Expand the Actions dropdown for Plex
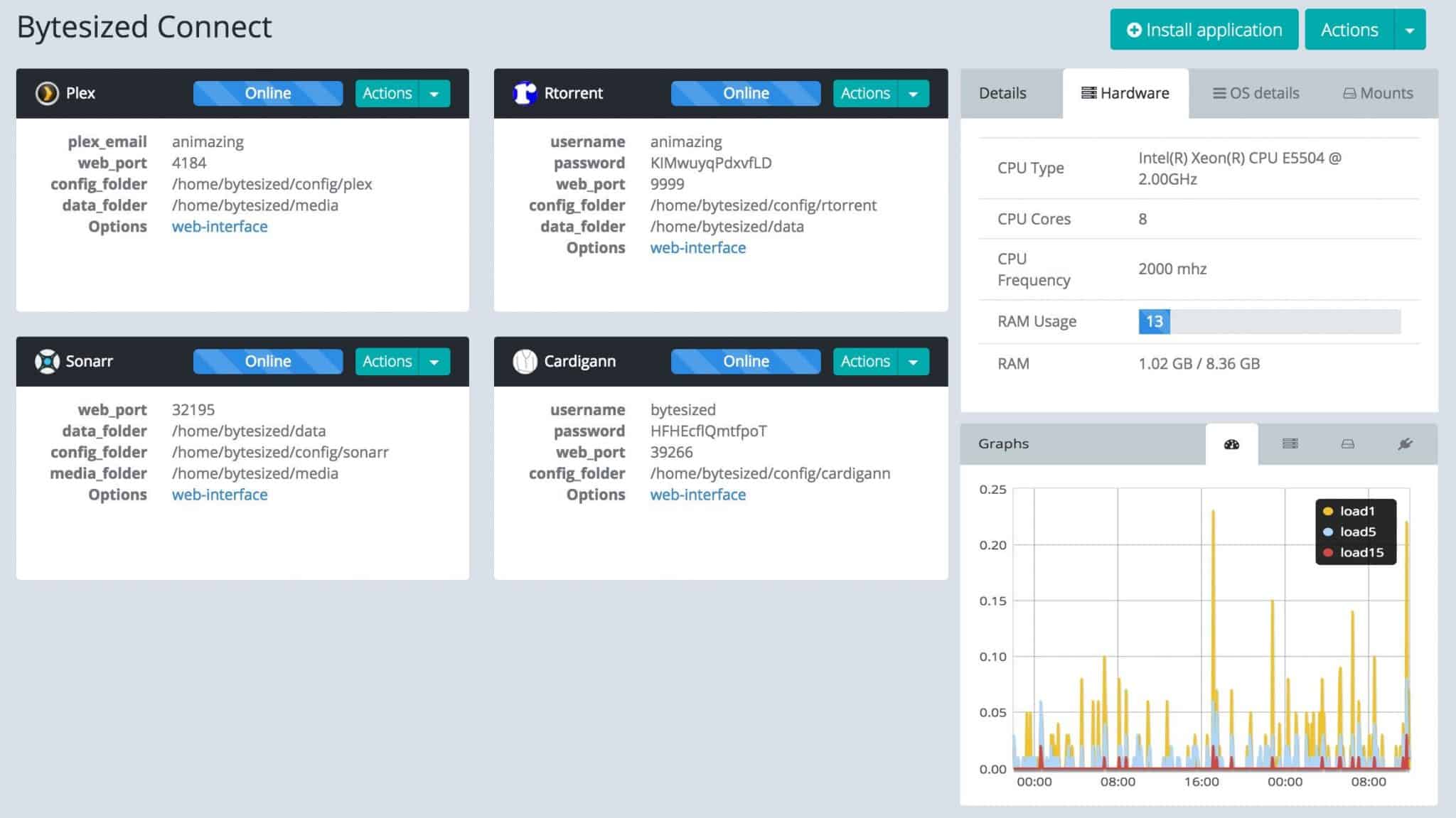The image size is (1456, 818). (x=434, y=92)
